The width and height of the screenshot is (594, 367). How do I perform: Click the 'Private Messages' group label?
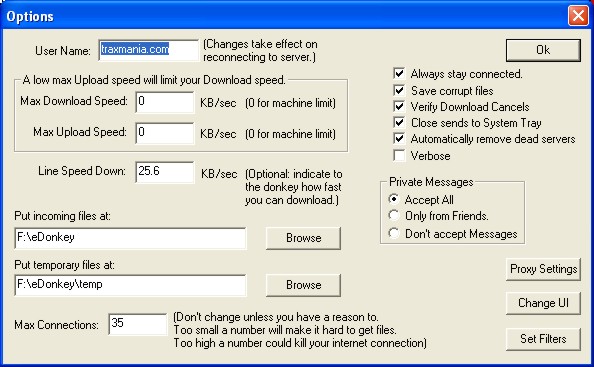431,182
